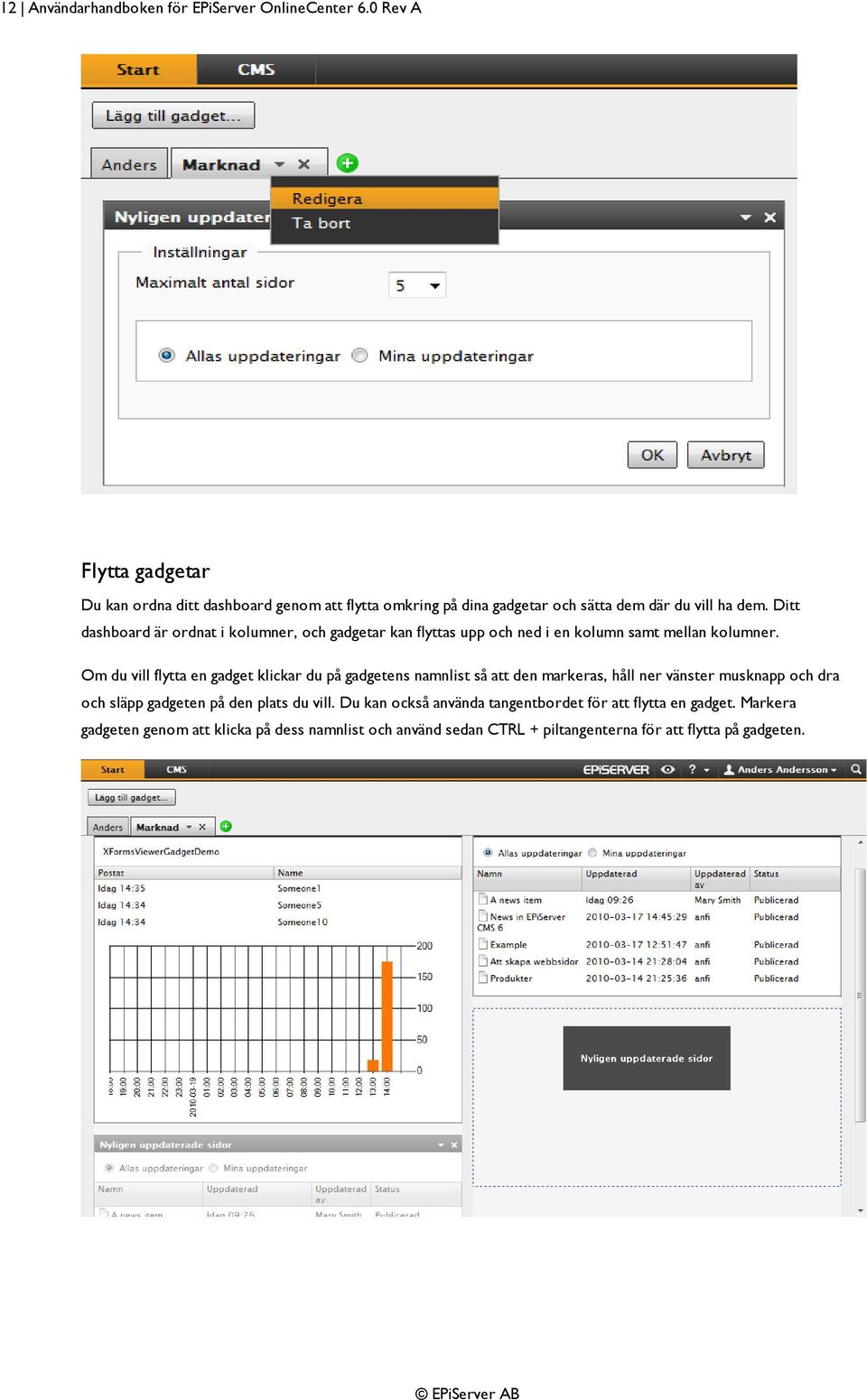867x1400 pixels.
Task: Open the help dropdown arrow next to question mark
Action: coord(706,771)
